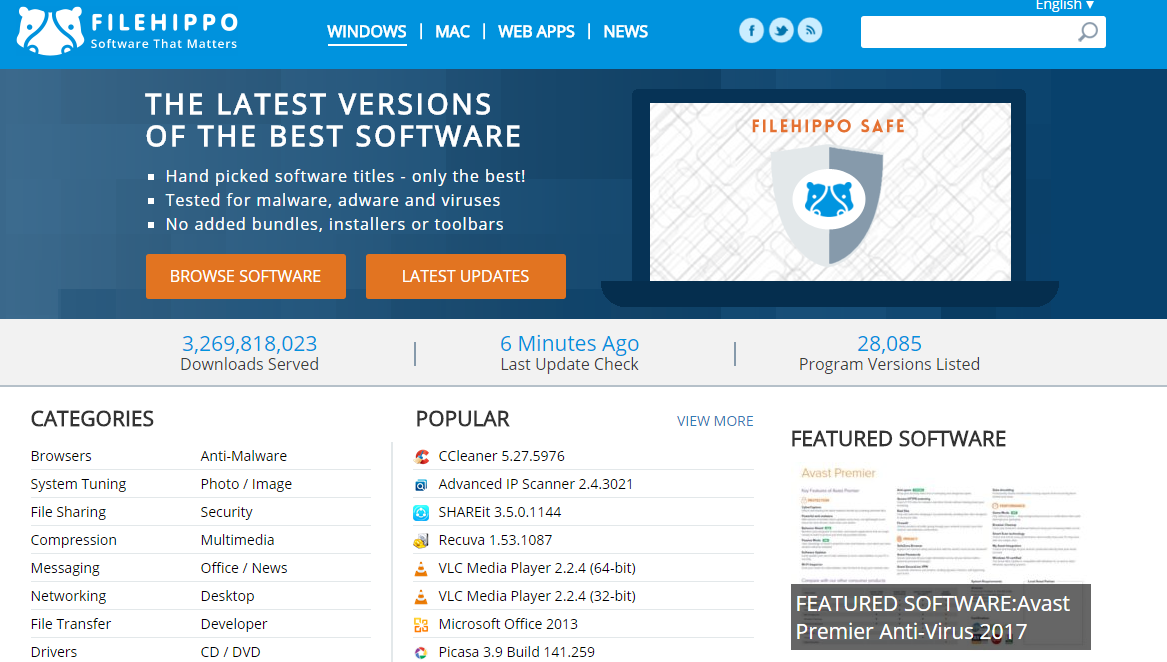Click the CCleaner icon in Popular list

422,457
